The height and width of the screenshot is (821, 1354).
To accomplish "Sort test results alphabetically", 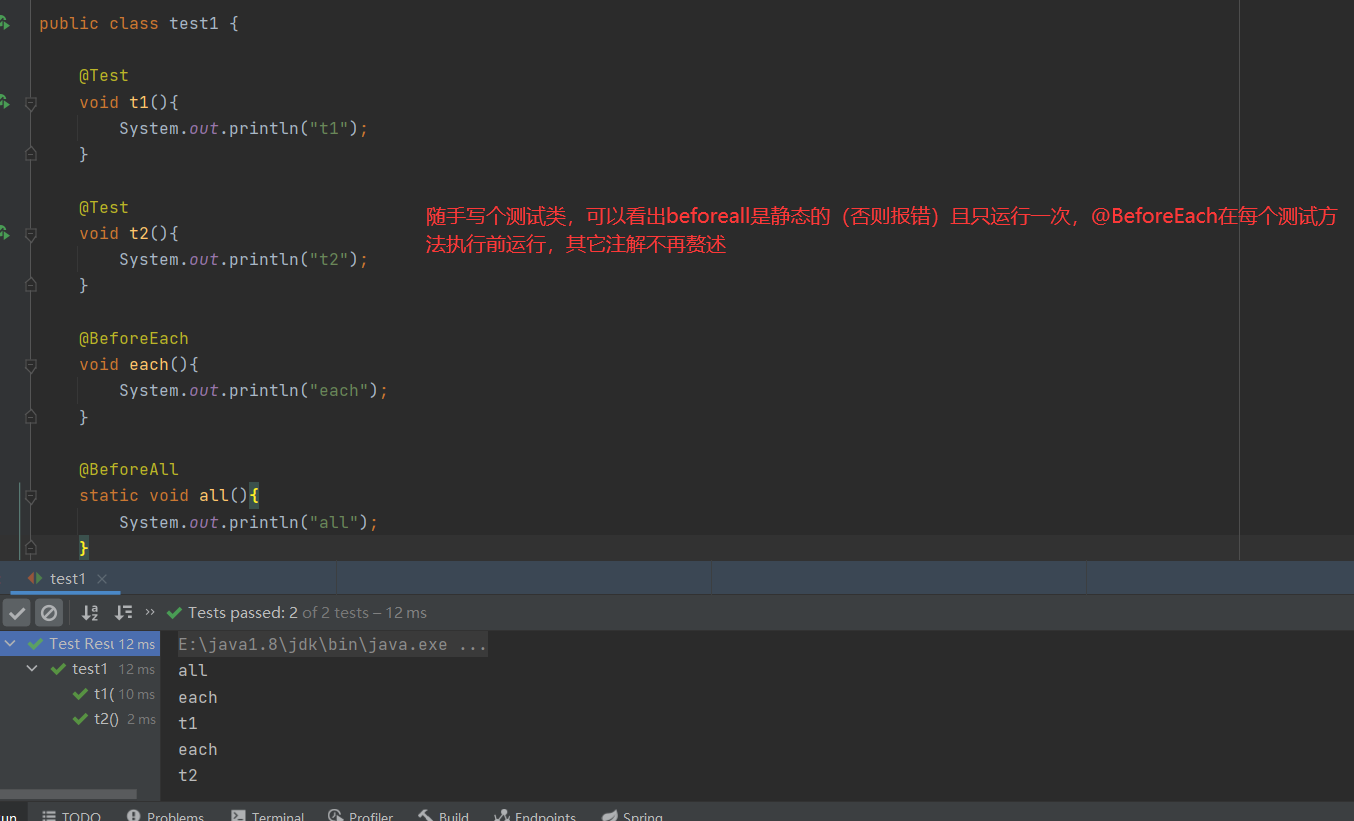I will click(x=90, y=613).
